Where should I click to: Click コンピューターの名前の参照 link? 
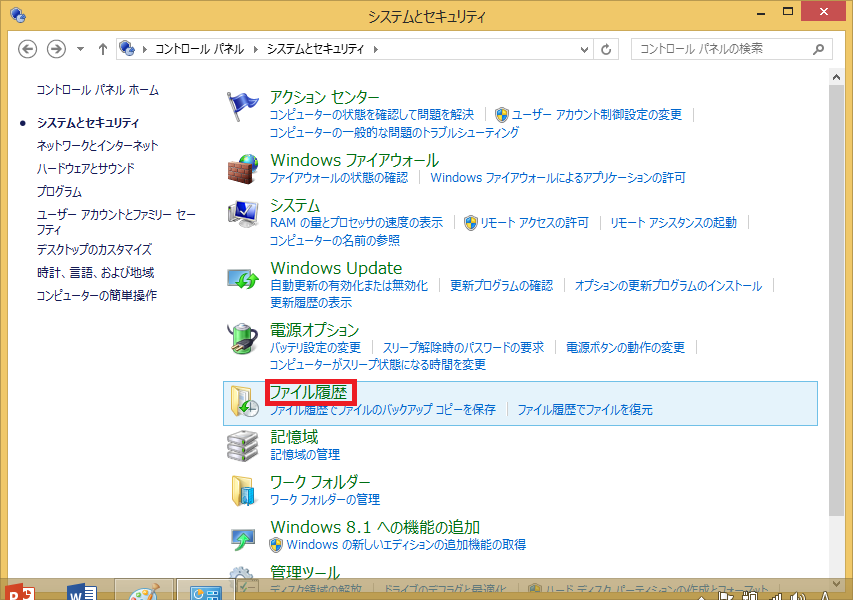335,240
